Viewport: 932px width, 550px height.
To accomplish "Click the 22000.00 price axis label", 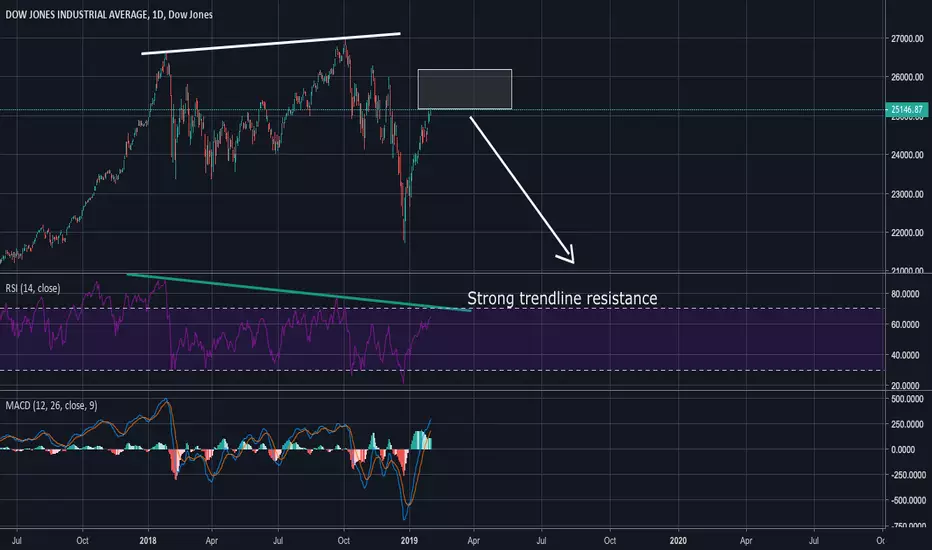I will click(907, 233).
